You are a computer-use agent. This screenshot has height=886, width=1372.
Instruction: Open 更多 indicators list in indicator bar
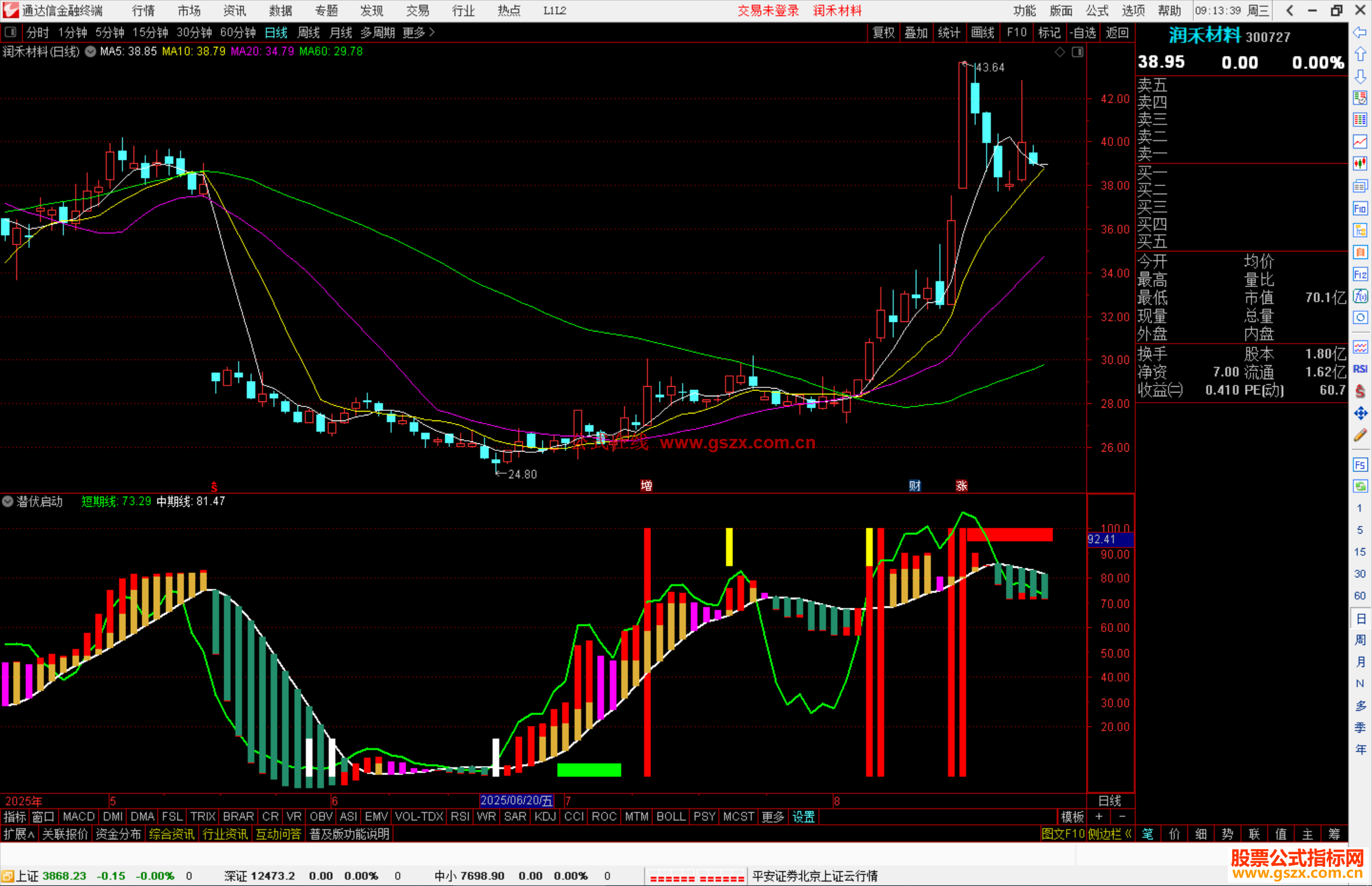(773, 817)
